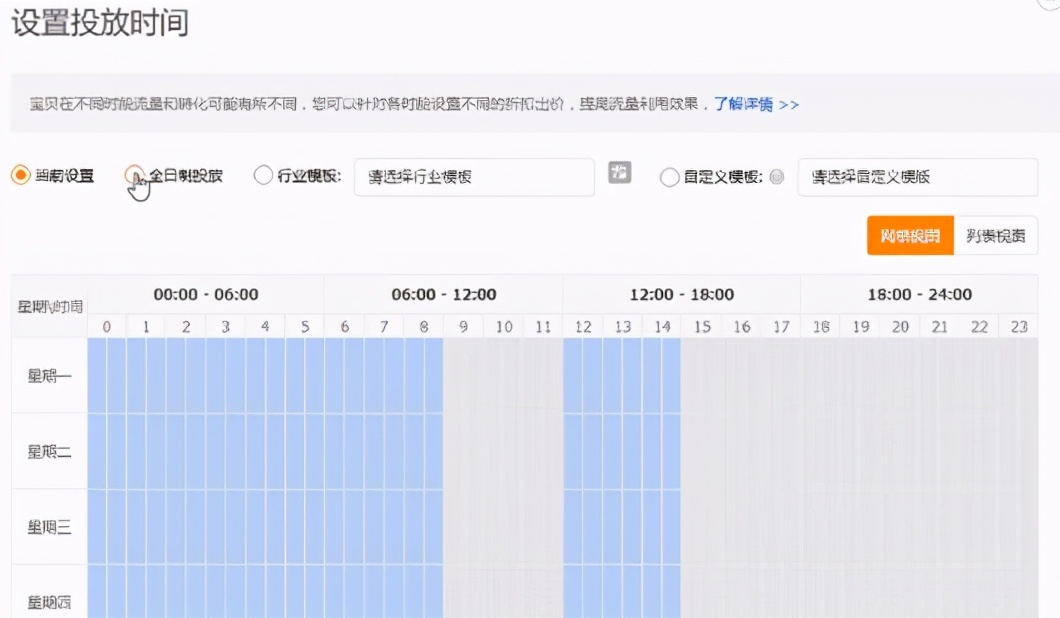The width and height of the screenshot is (1060, 618).
Task: Click the help icon next to 自定义模板
Action: pos(777,177)
